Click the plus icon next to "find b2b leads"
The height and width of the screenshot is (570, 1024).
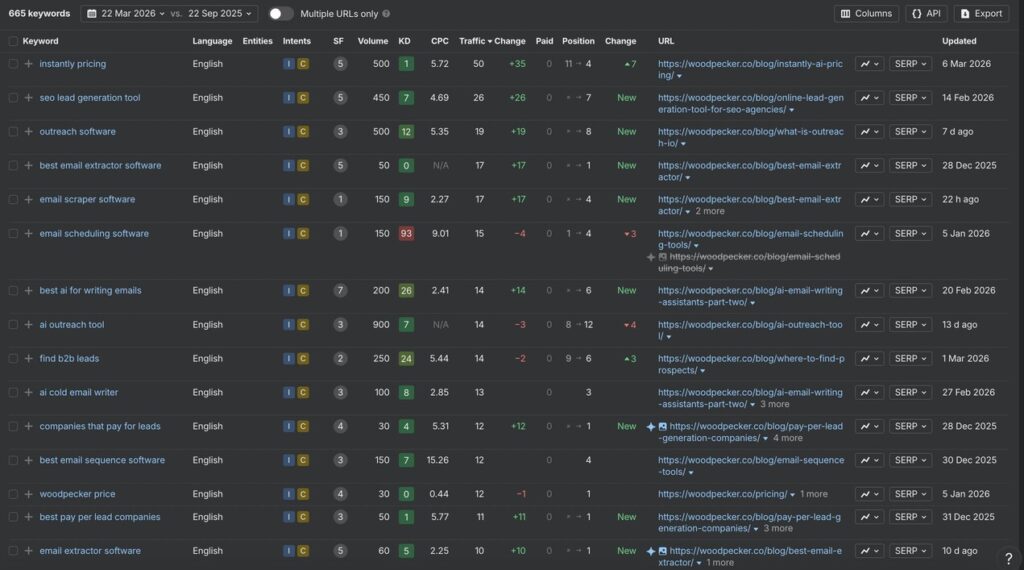[29, 359]
